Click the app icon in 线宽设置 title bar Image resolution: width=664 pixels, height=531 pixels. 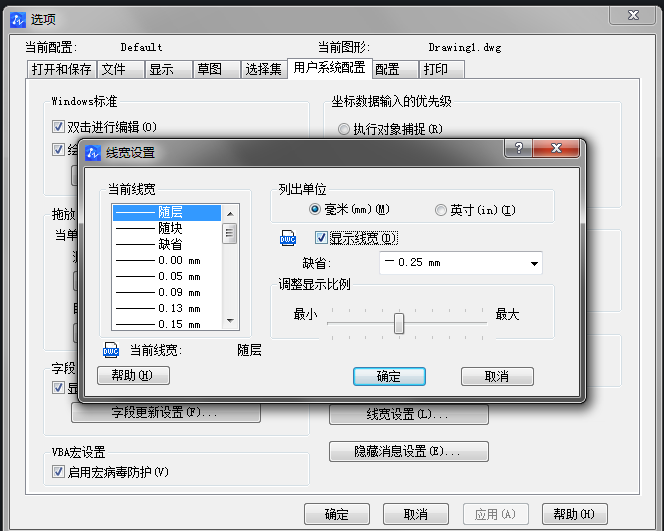tap(94, 153)
